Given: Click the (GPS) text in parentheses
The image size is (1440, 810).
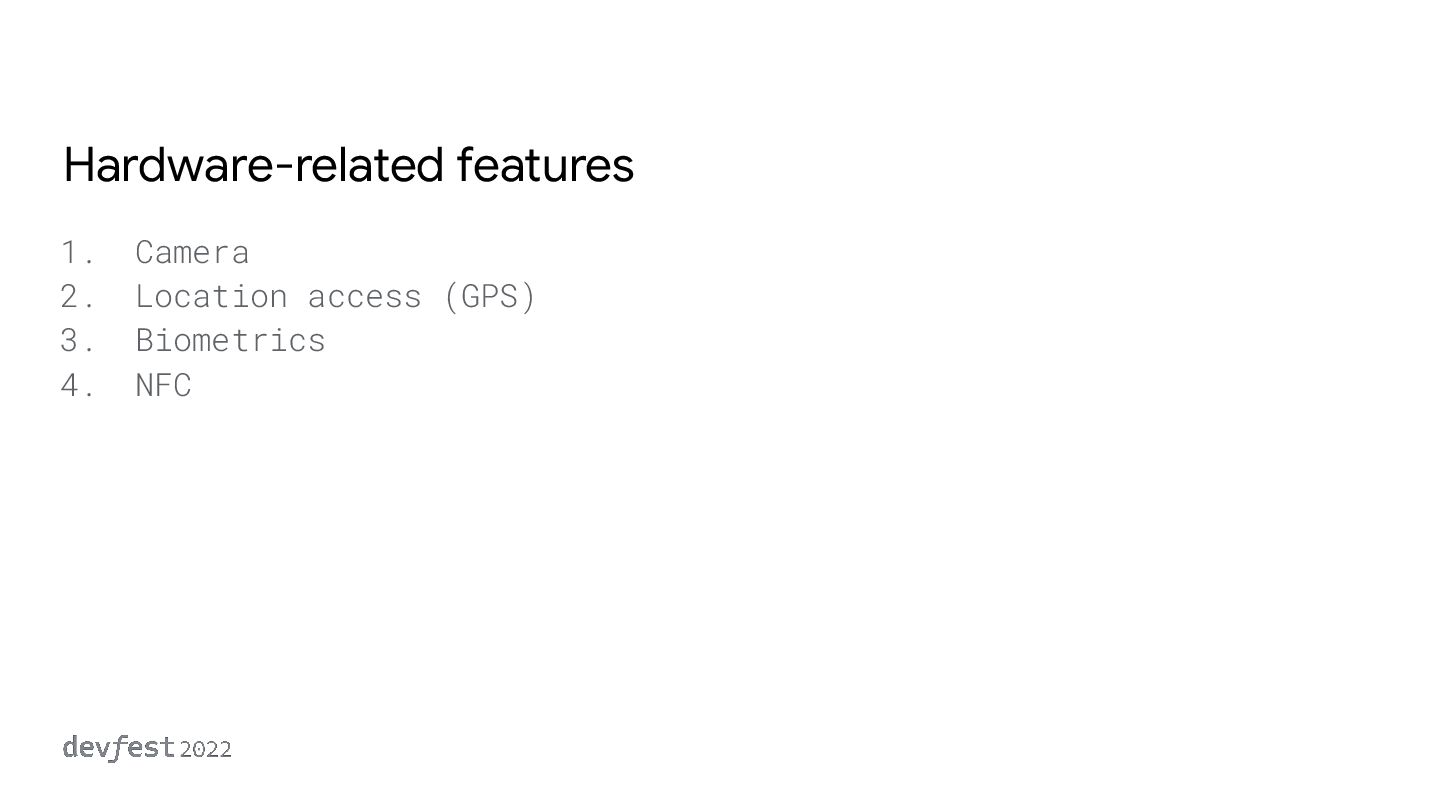Looking at the screenshot, I should [490, 296].
